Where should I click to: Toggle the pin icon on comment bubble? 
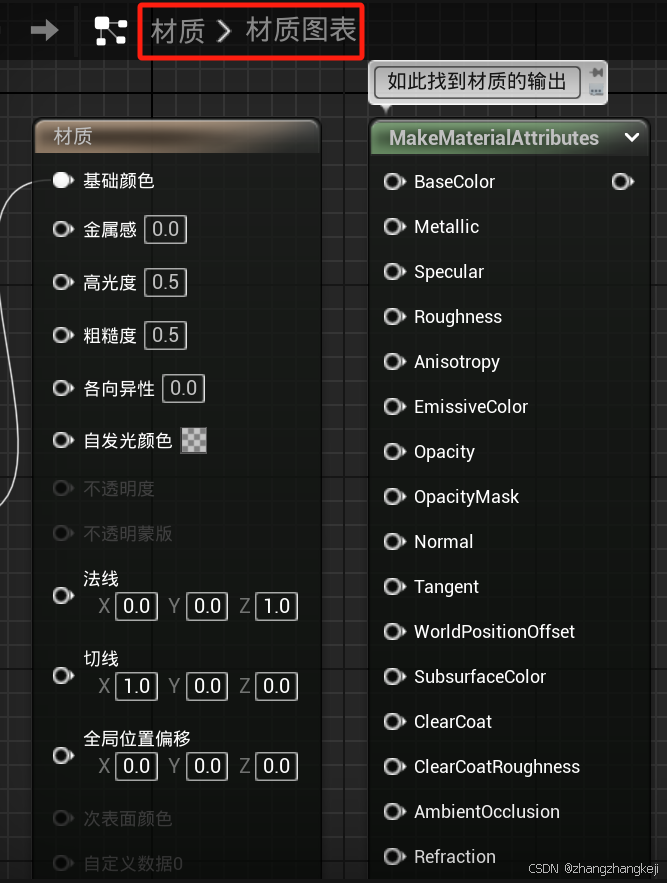click(596, 73)
